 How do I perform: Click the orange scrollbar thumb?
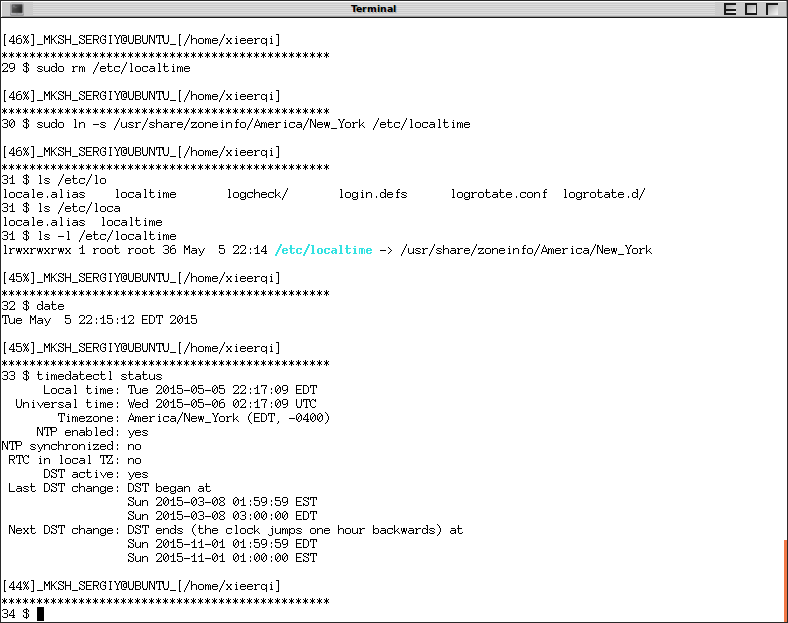(x=785, y=580)
